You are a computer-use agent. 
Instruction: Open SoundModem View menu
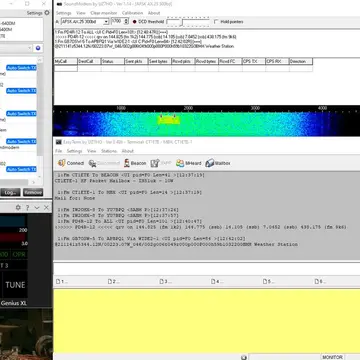[x=81, y=13]
